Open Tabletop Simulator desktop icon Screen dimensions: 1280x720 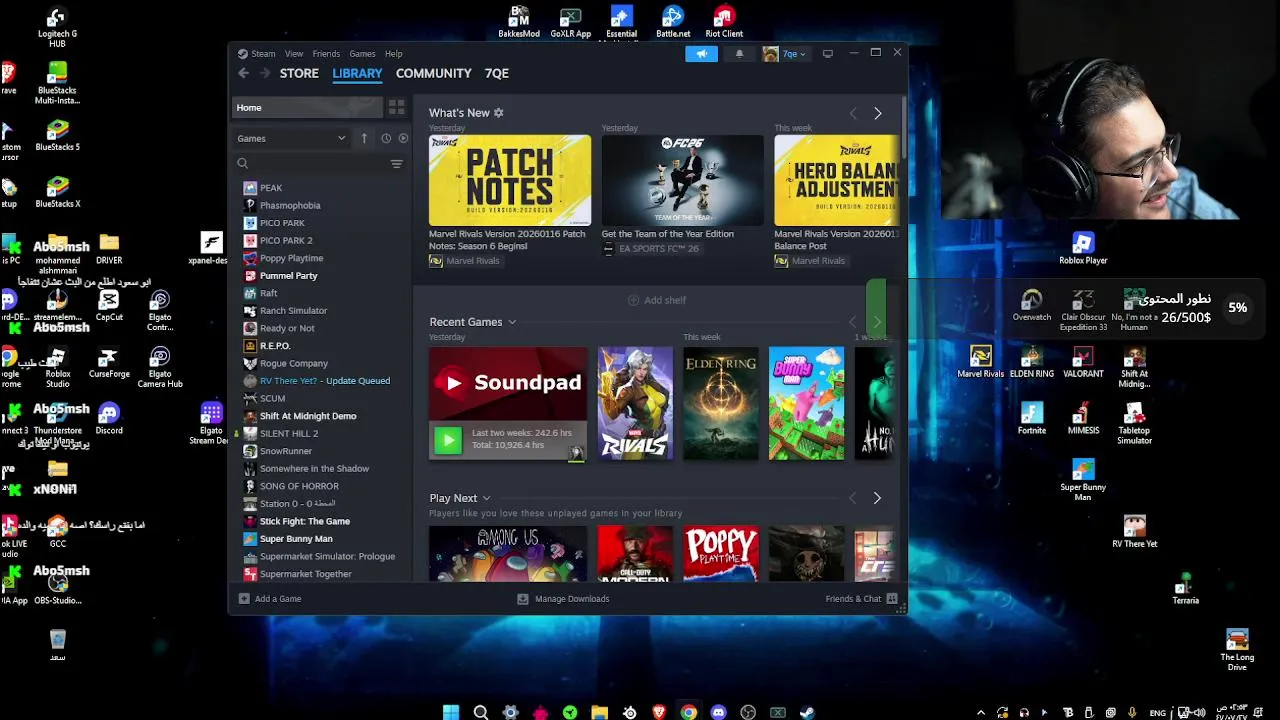[1134, 422]
